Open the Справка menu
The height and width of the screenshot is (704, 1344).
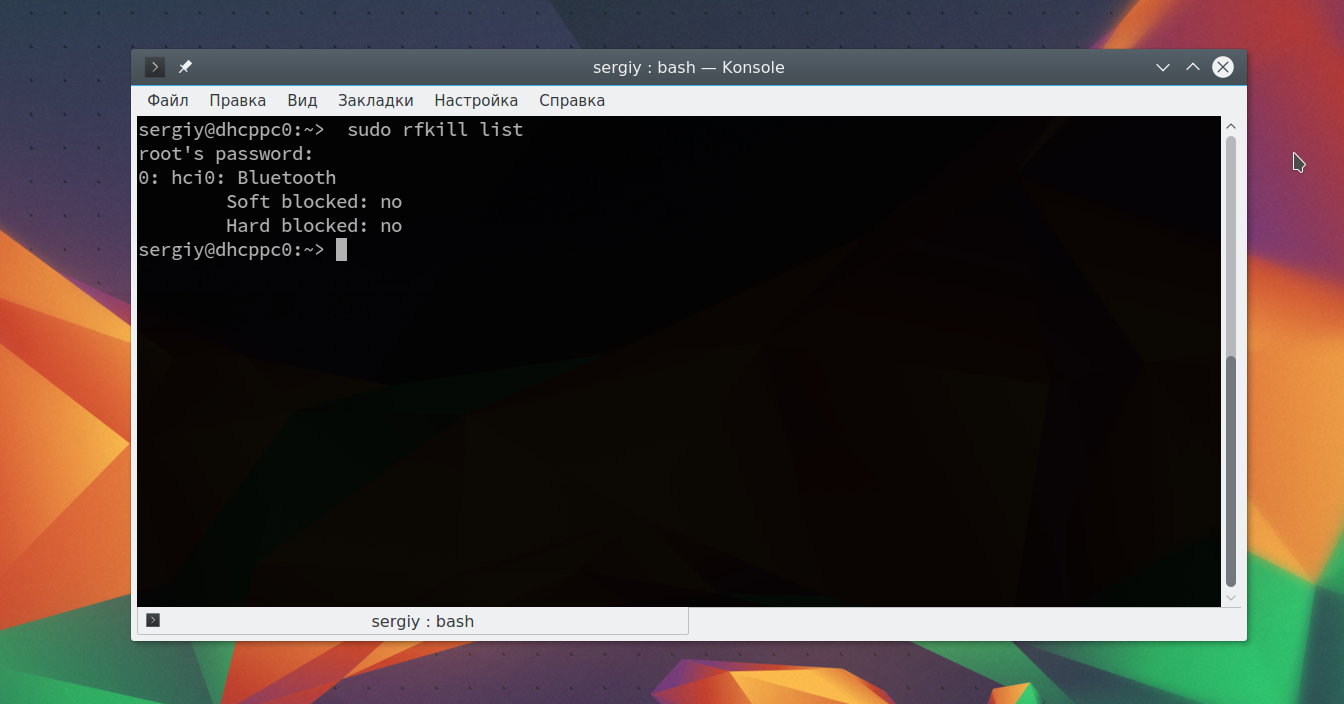coord(571,100)
